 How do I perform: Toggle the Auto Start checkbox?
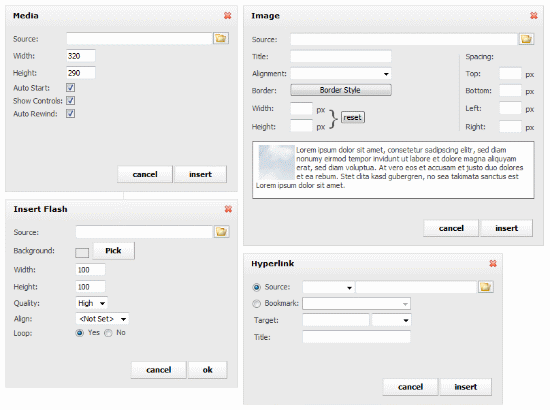tap(71, 88)
